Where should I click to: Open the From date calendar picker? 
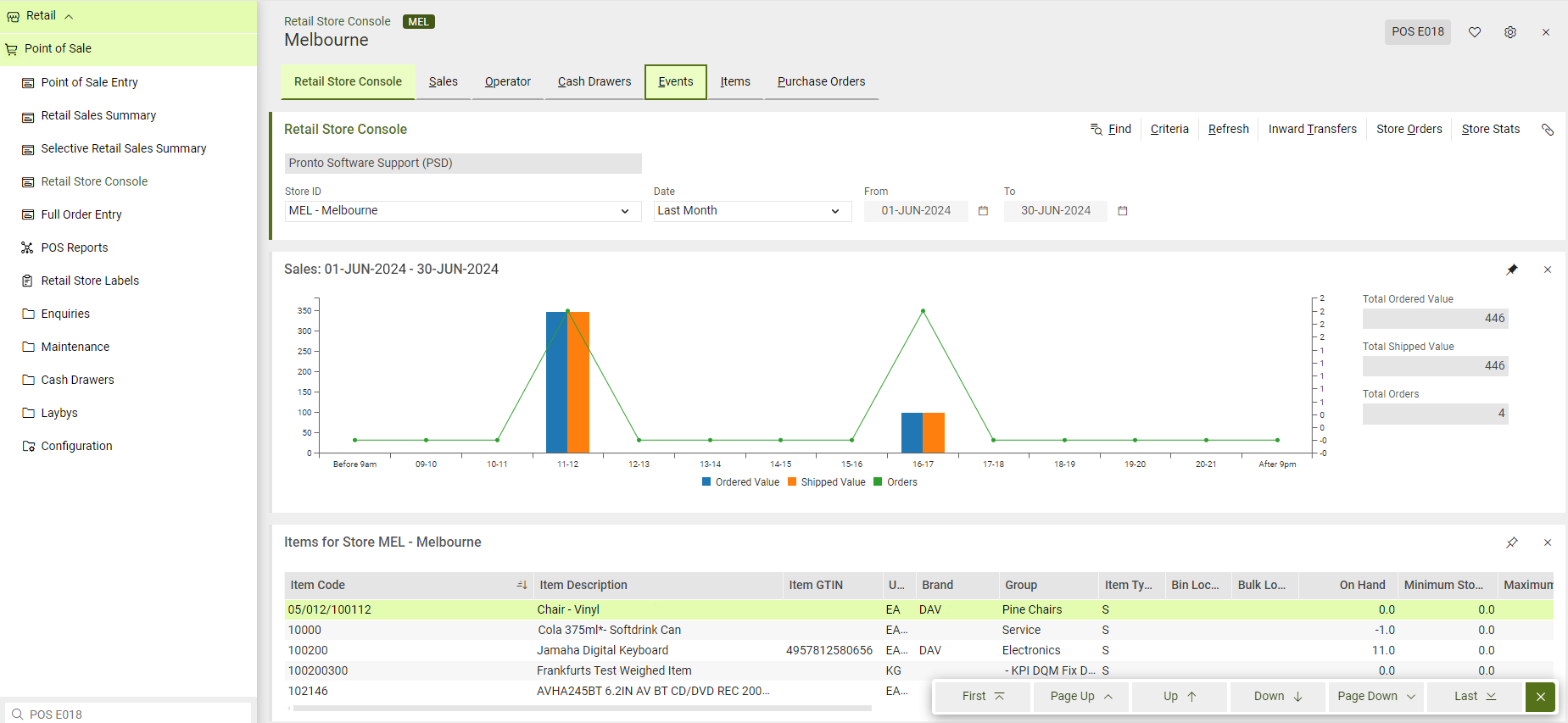tap(984, 211)
